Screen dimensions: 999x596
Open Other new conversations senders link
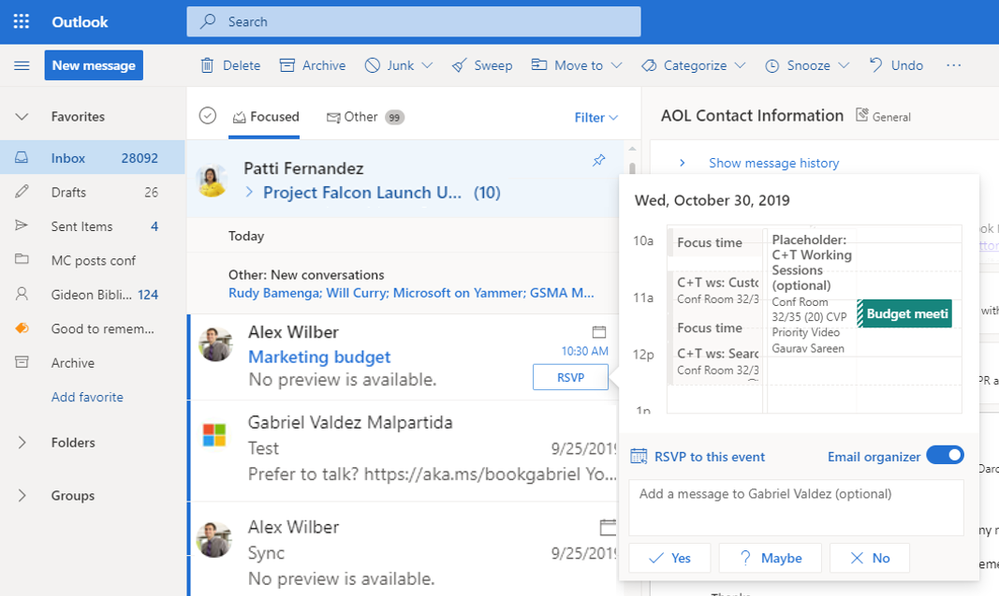[411, 293]
